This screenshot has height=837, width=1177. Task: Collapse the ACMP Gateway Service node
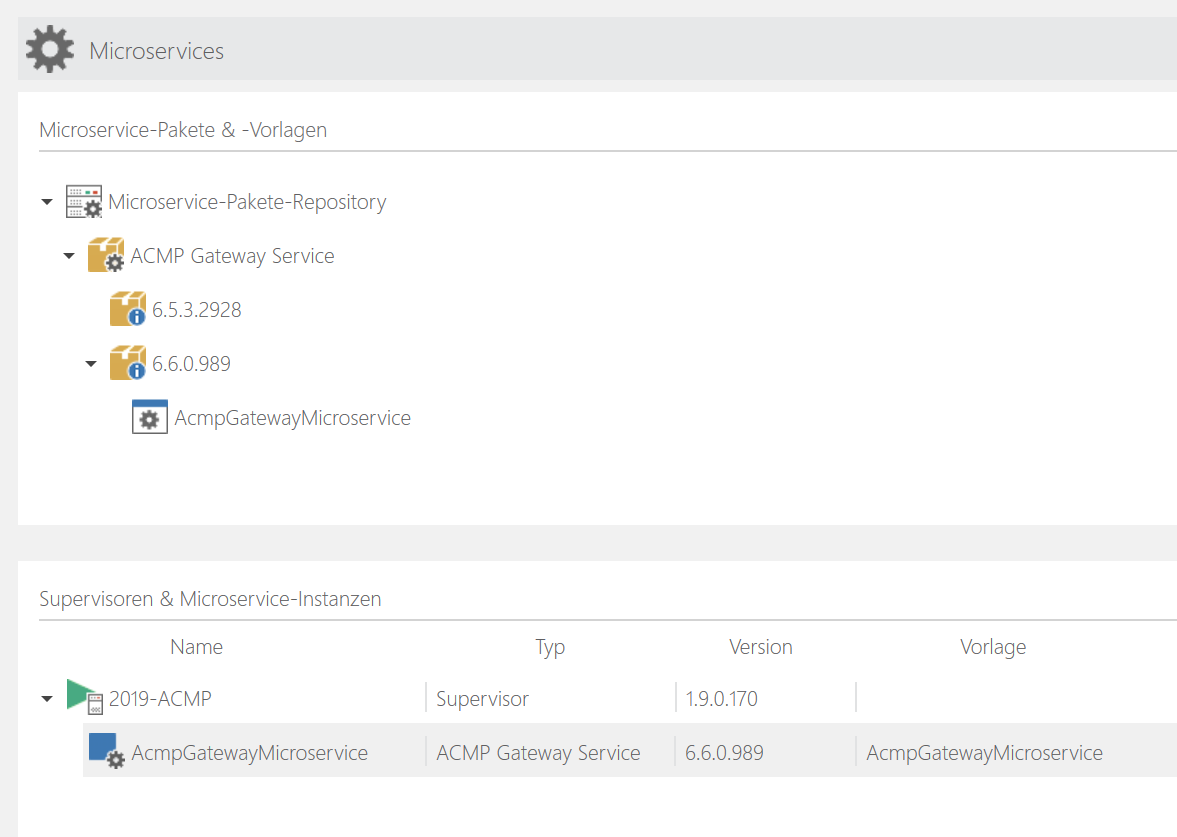[69, 257]
